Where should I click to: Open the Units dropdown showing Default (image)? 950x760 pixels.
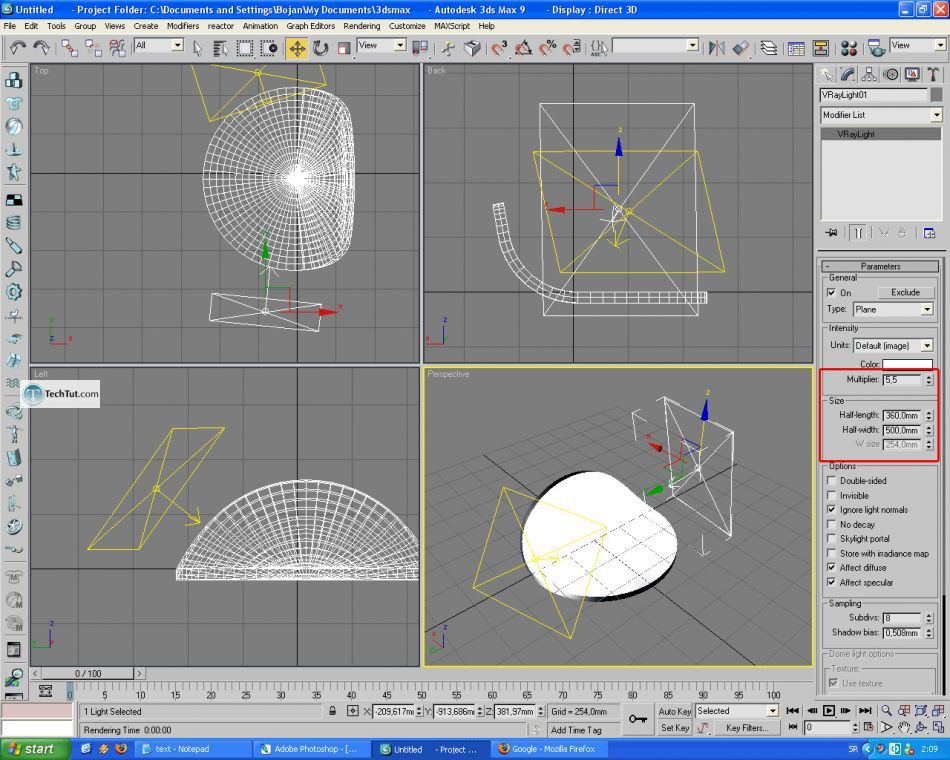(x=892, y=345)
